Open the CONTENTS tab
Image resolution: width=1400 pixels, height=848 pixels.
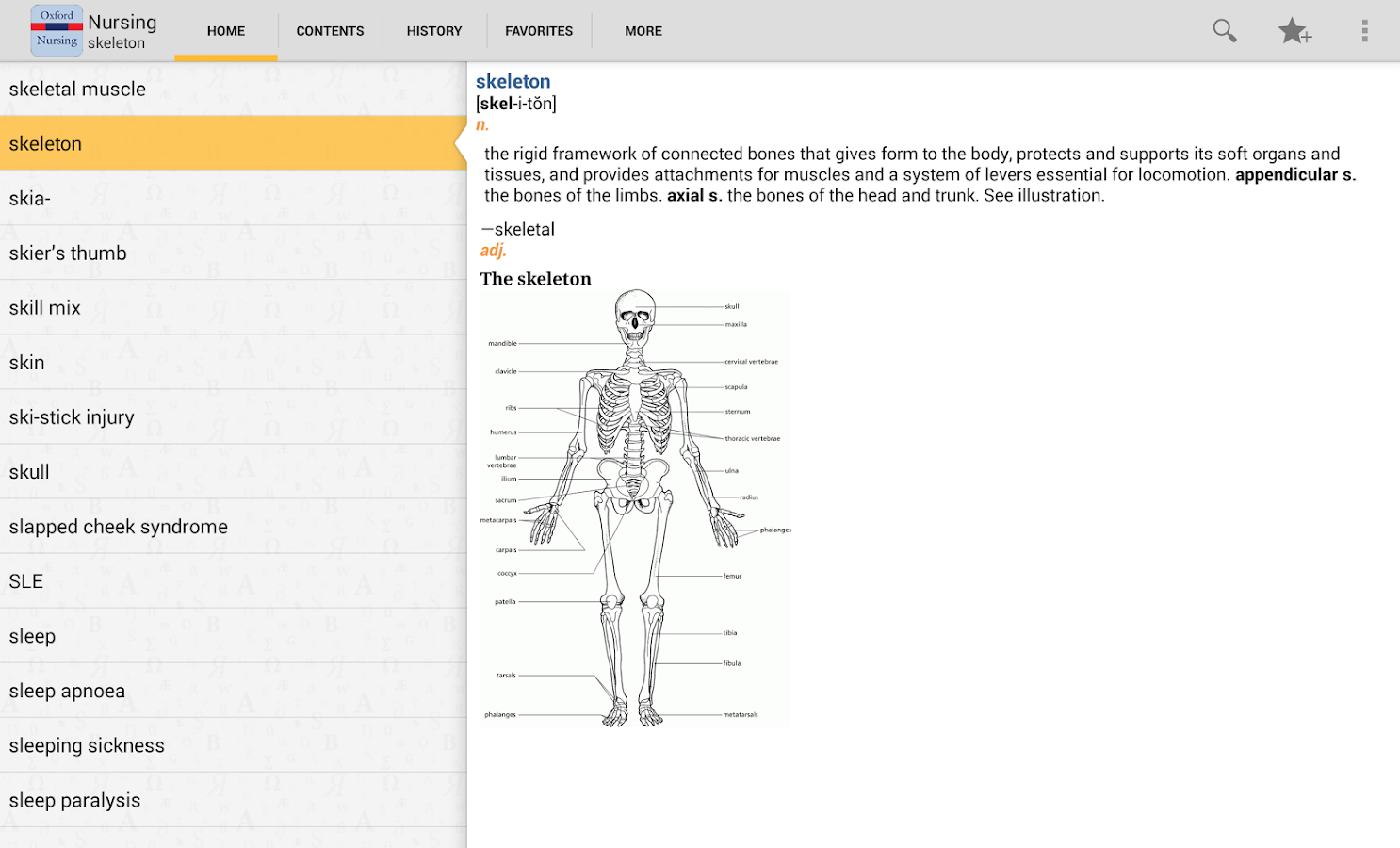coord(330,30)
